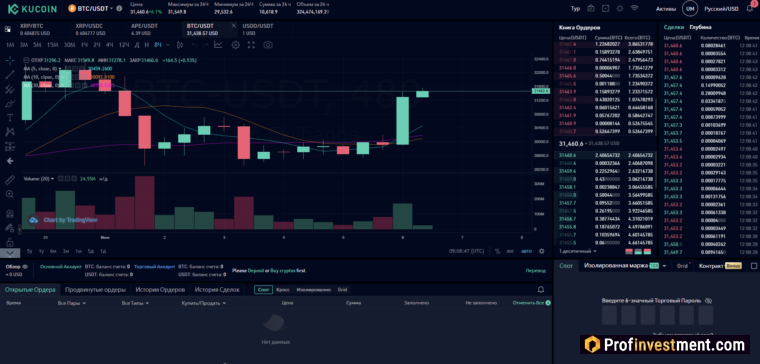Image resolution: width=760 pixels, height=364 pixels.
Task: Show buy orders only in order book
Action: (x=638, y=251)
